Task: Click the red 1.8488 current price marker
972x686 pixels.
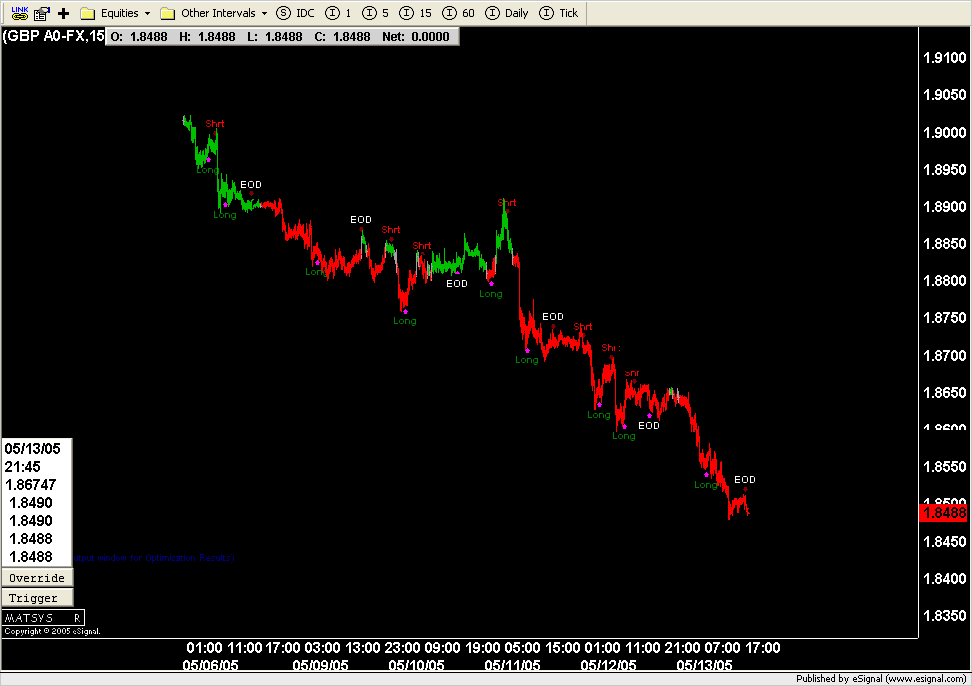Action: click(x=944, y=513)
